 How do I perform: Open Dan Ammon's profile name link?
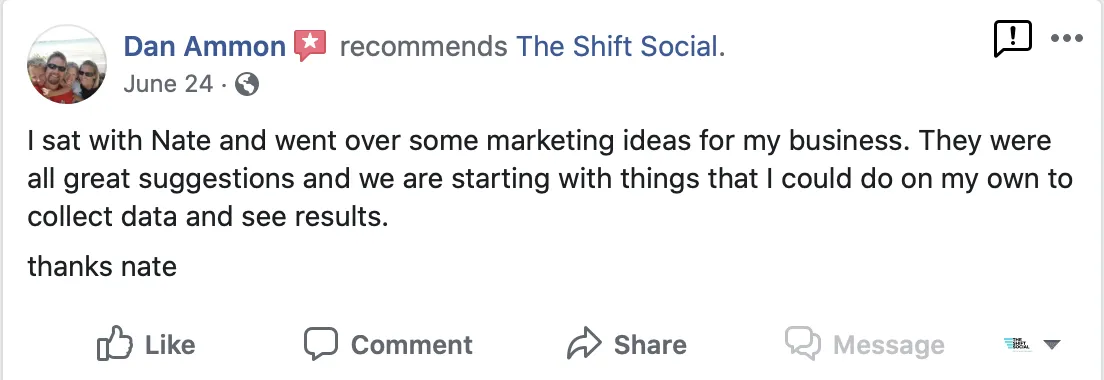coord(204,47)
